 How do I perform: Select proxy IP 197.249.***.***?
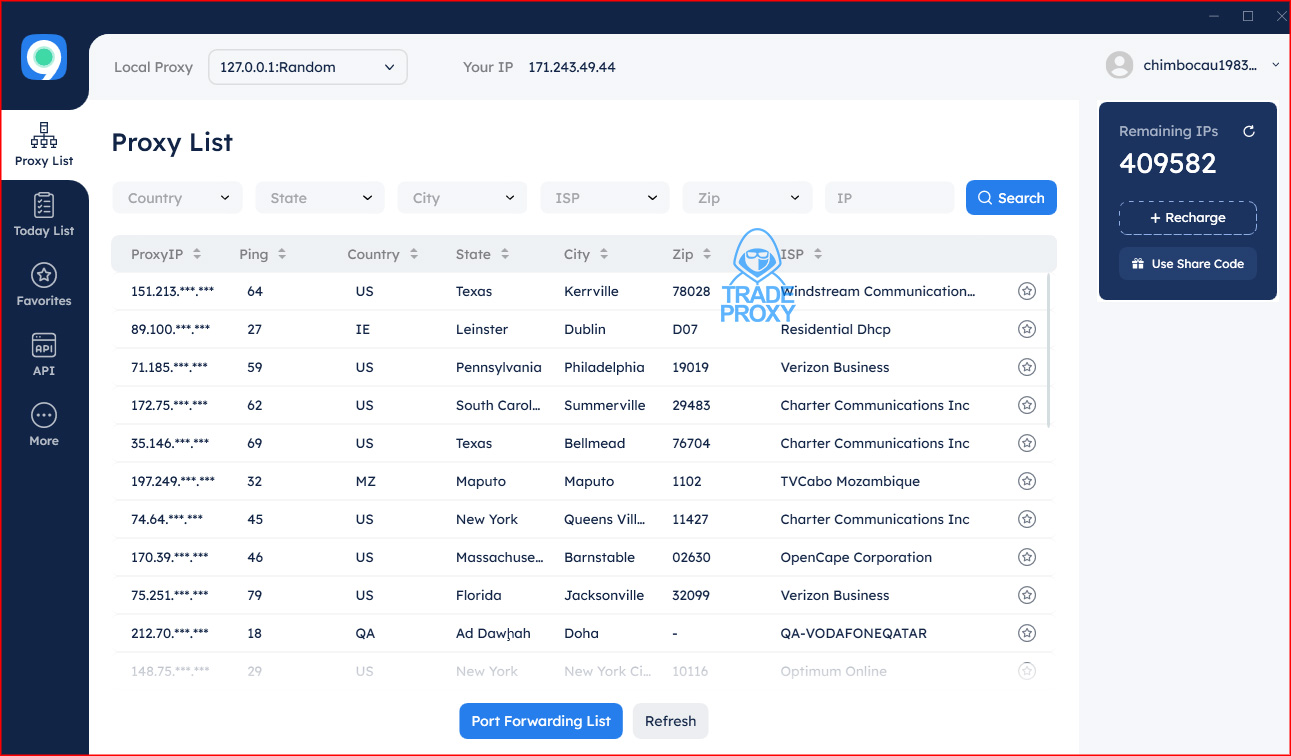[173, 481]
